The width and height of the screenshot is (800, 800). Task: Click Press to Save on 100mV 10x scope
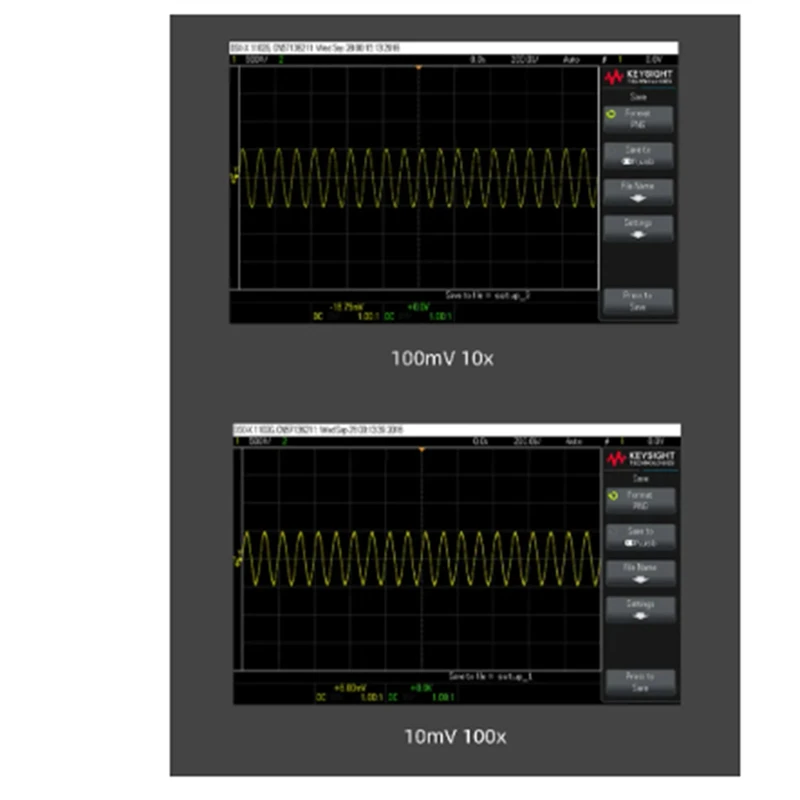[x=638, y=301]
